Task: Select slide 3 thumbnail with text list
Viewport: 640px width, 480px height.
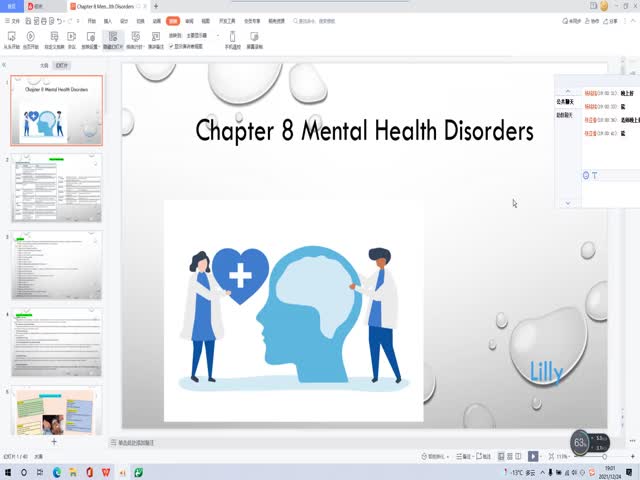Action: 56,265
